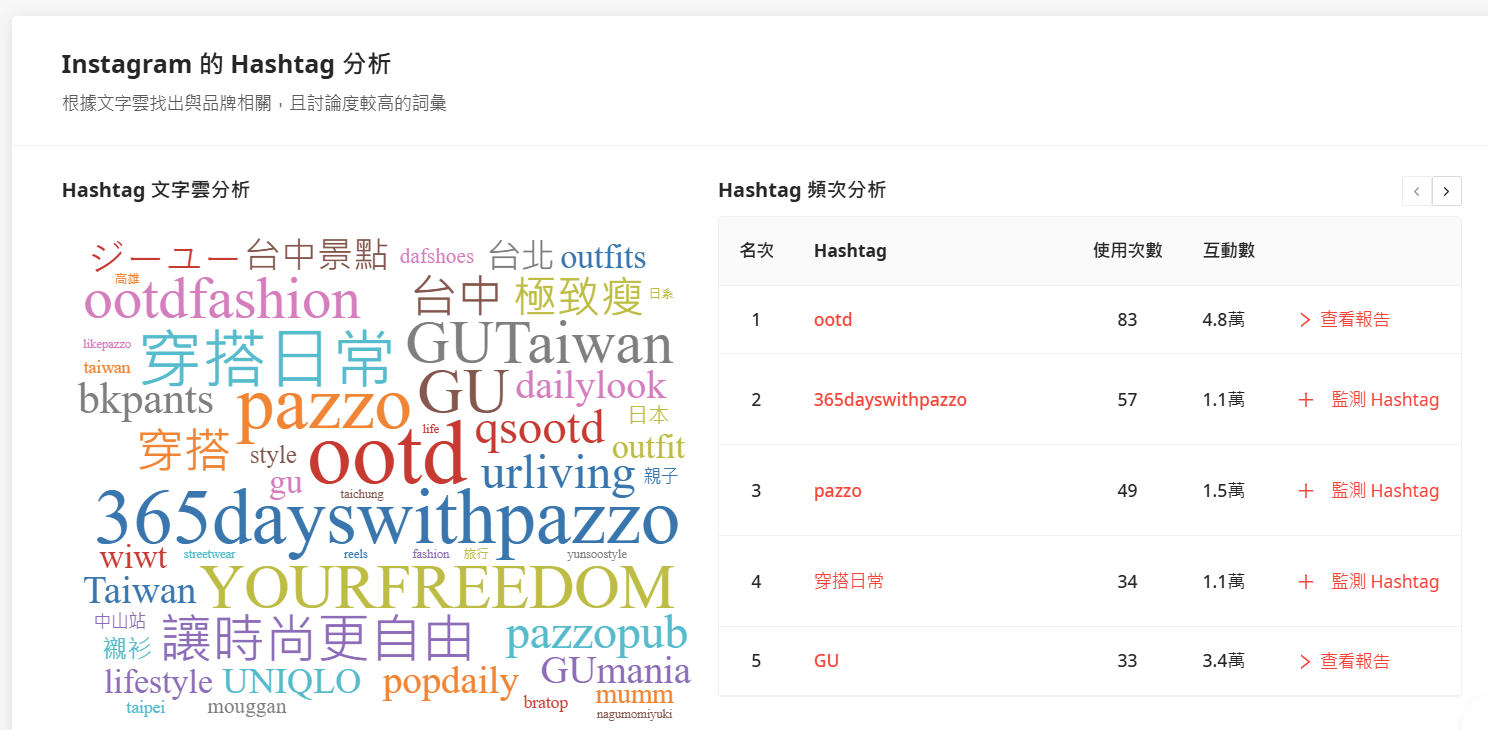1488x730 pixels.
Task: Click ジーユー in the word cloud
Action: click(165, 256)
